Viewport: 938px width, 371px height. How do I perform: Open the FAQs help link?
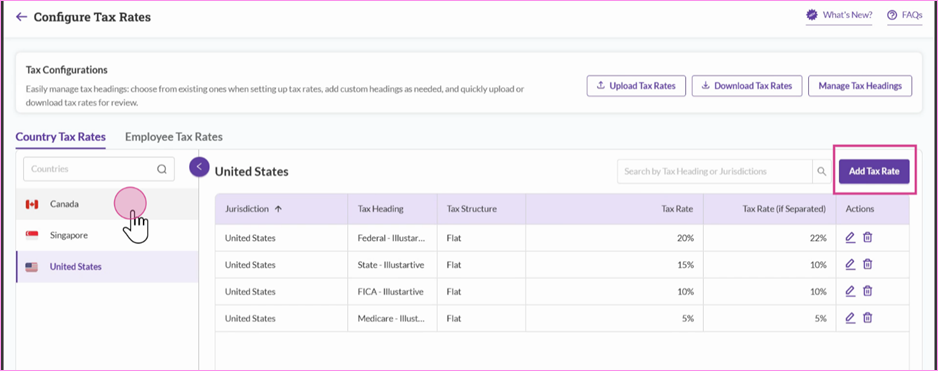pos(904,16)
